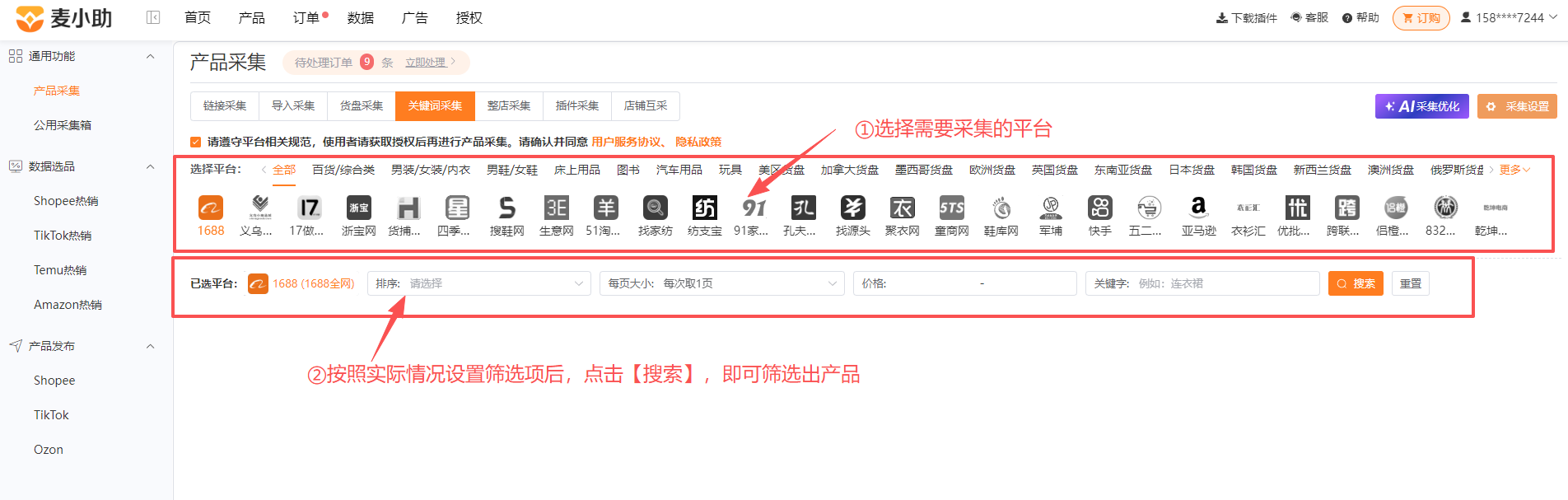This screenshot has height=500, width=1568.
Task: Choose the 乾坤电商 platform icon
Action: pos(1496,208)
